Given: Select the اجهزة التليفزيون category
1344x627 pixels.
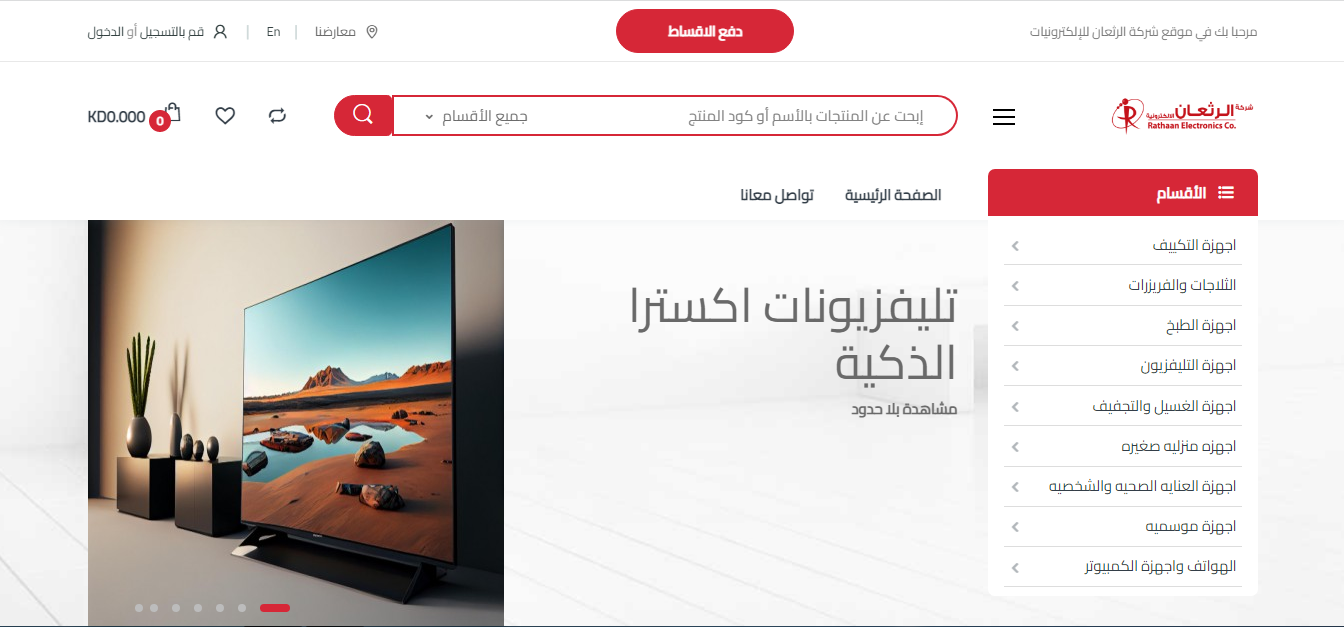Looking at the screenshot, I should point(1188,366).
